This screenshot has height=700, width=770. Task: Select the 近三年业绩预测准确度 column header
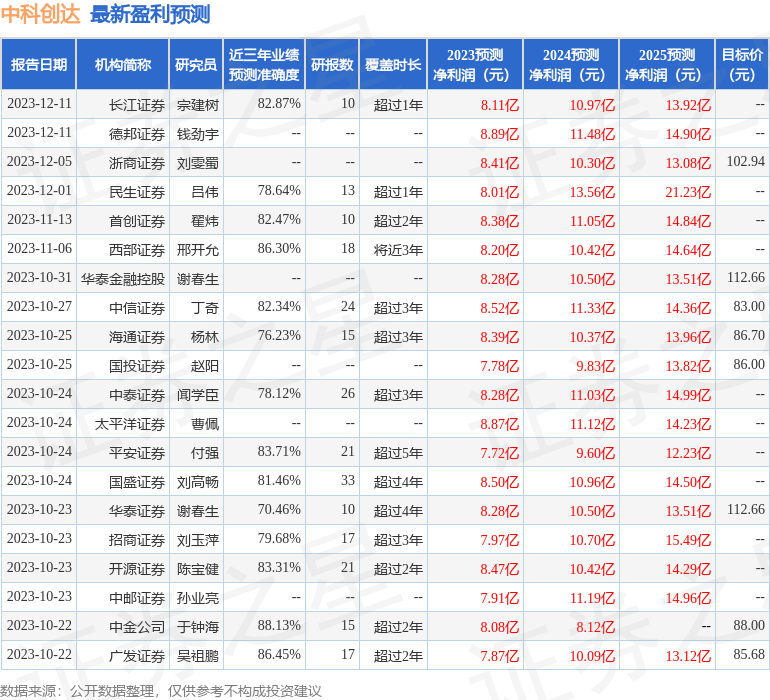[x=264, y=64]
